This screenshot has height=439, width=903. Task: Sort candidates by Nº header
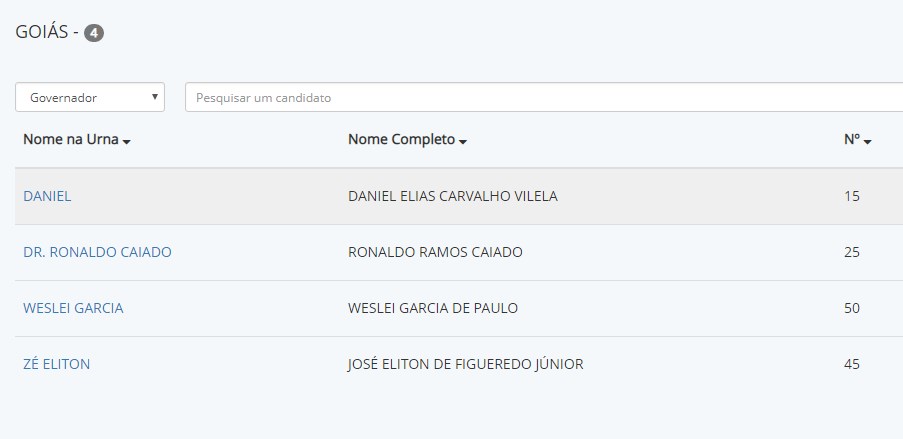click(852, 139)
